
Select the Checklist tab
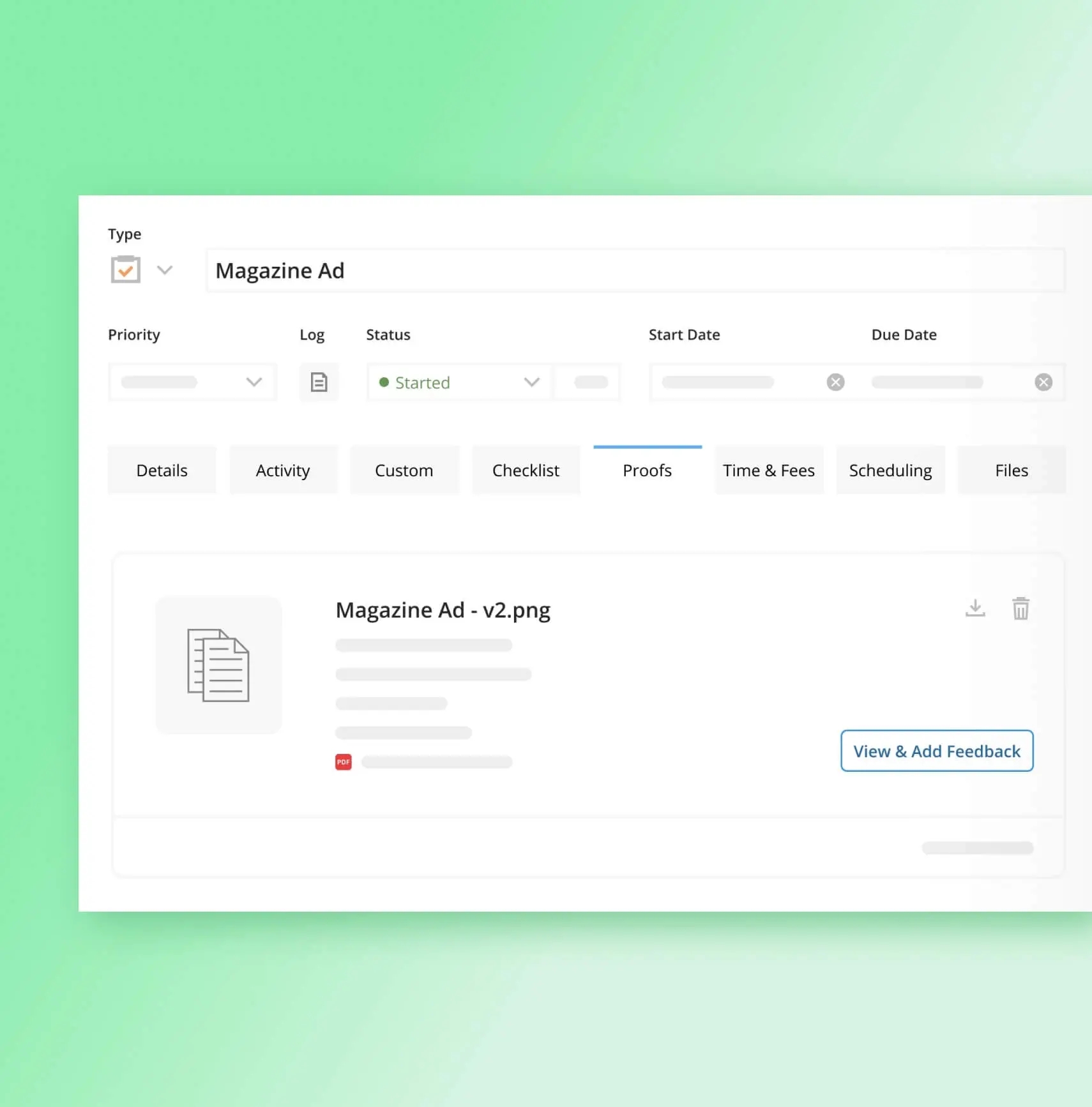click(x=526, y=470)
